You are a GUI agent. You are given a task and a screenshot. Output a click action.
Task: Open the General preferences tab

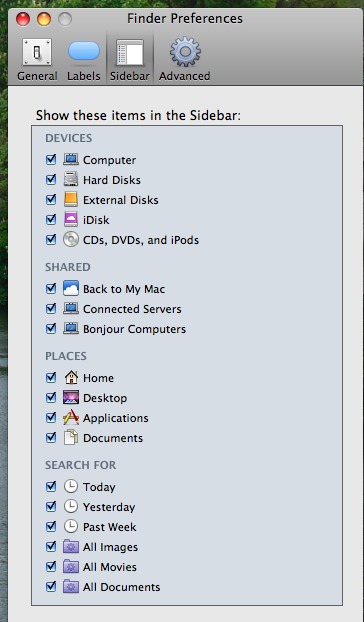pos(37,60)
